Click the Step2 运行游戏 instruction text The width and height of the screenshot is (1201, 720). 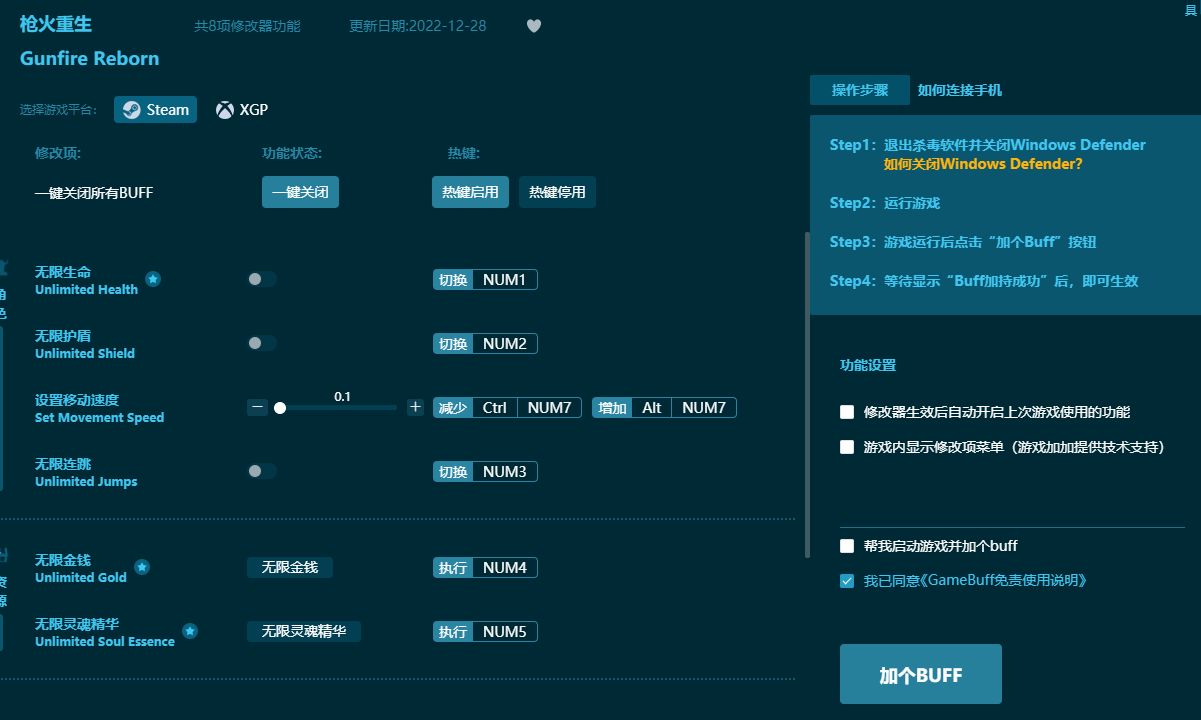[885, 203]
